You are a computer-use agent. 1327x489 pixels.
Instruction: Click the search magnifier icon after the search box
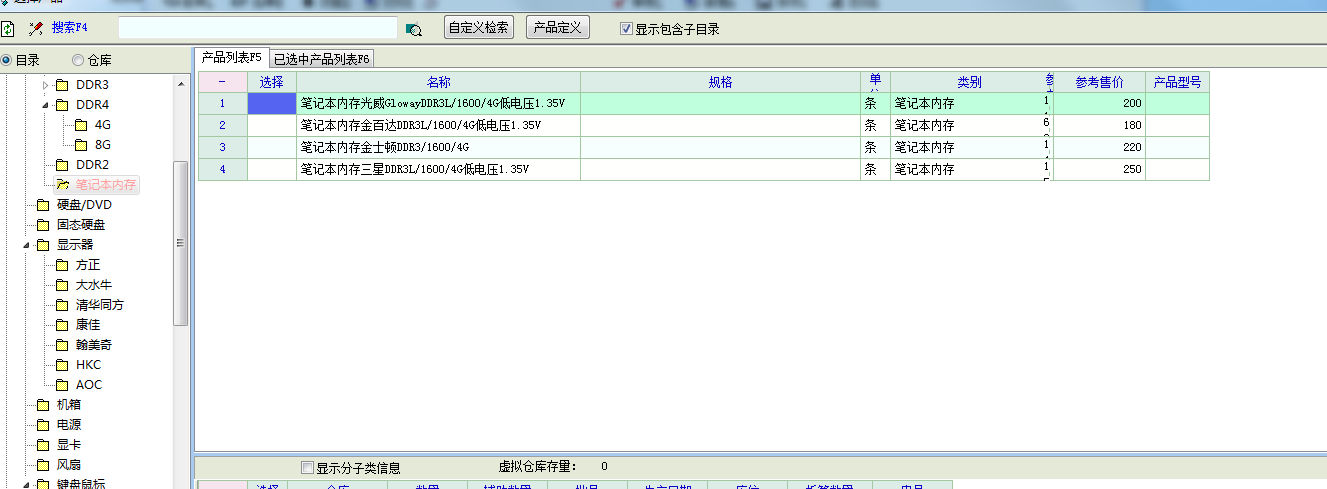(x=414, y=29)
